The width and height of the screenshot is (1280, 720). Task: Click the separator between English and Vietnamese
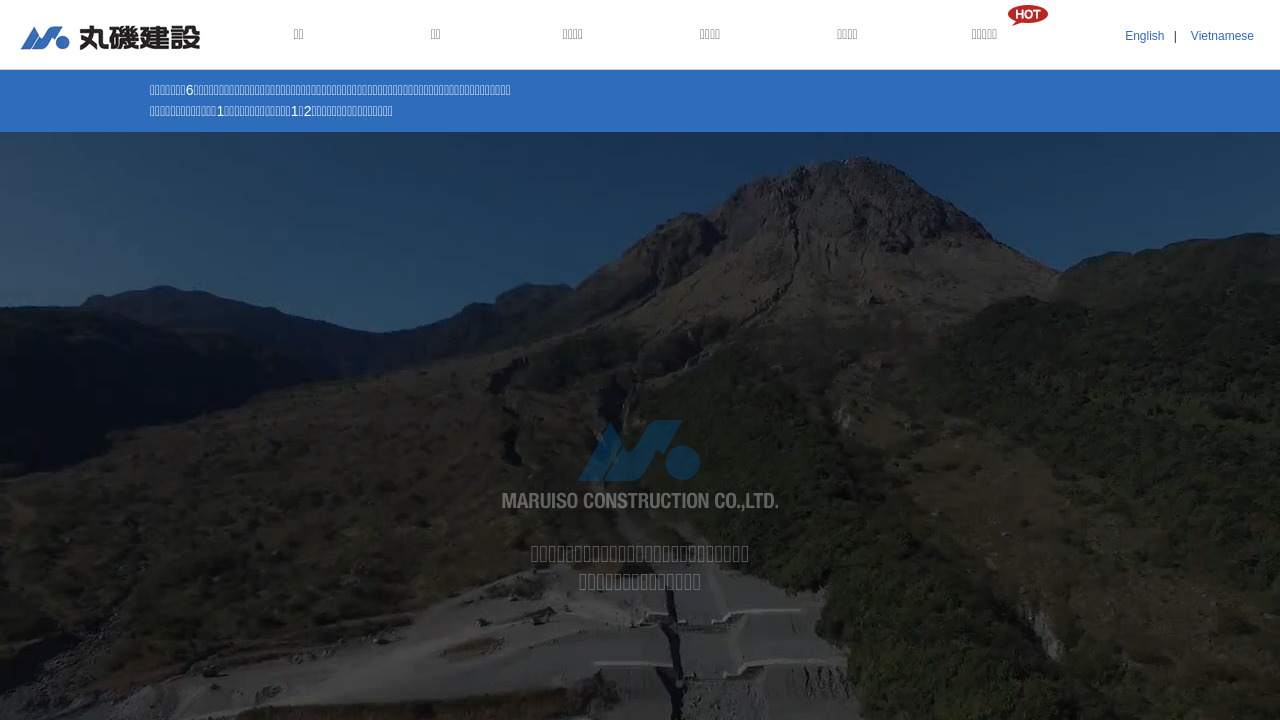pyautogui.click(x=1175, y=36)
